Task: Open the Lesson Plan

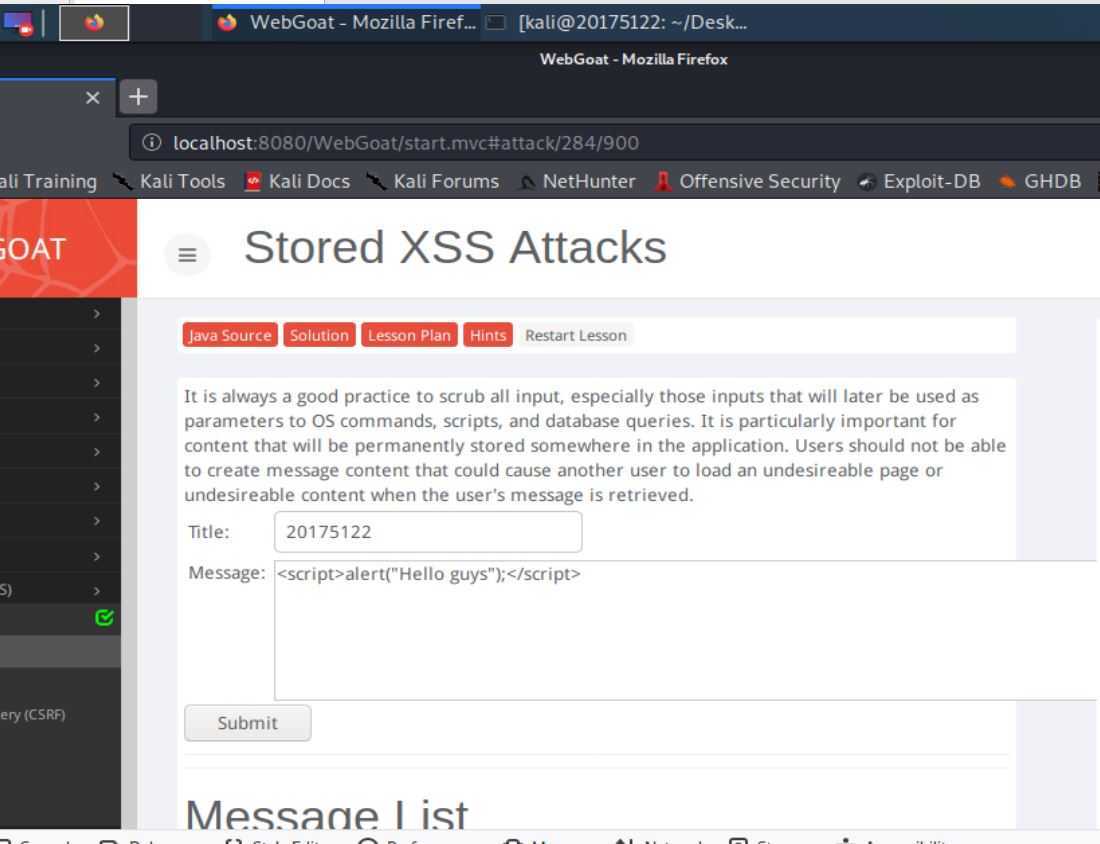Action: point(409,335)
